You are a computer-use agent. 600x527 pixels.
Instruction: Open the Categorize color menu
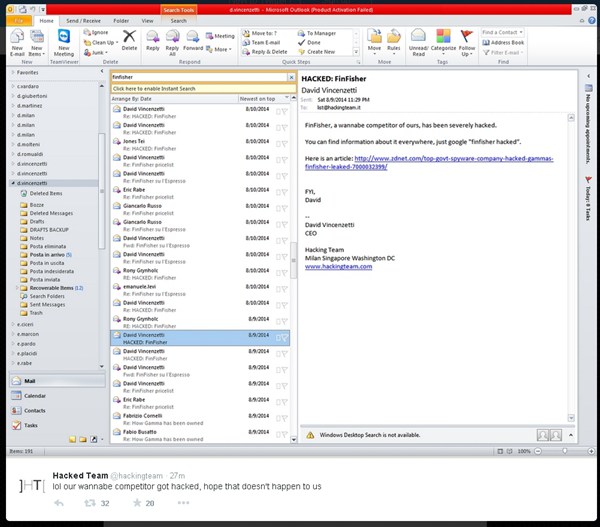[x=443, y=42]
